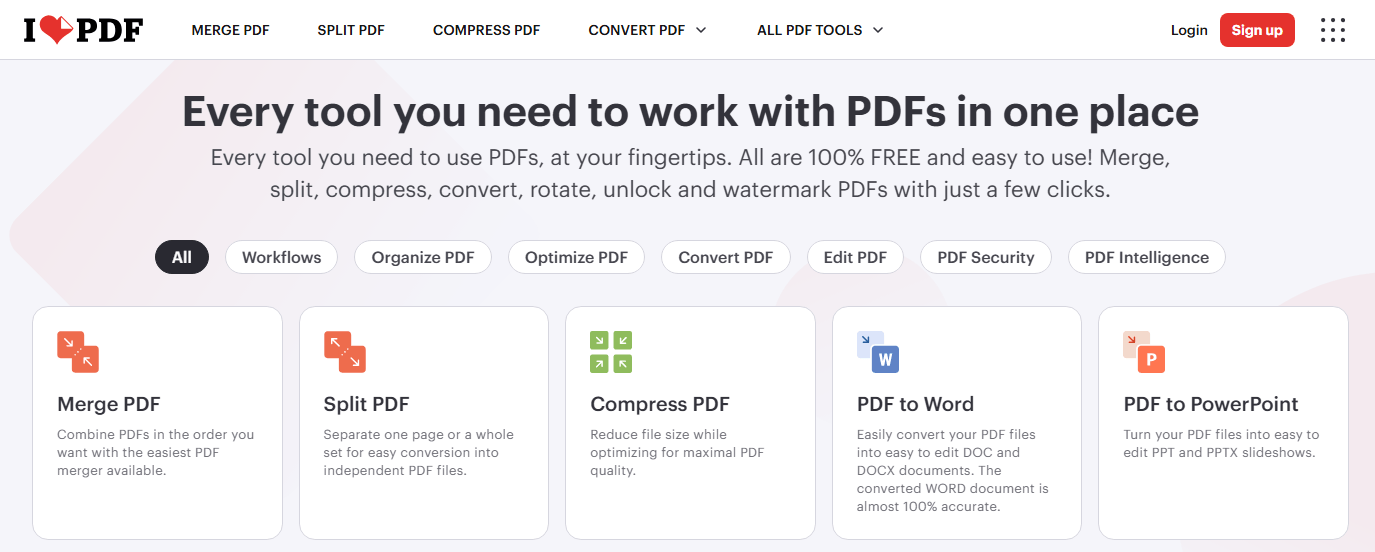Click the red Sign up button
Image resolution: width=1375 pixels, height=552 pixels.
click(1257, 30)
